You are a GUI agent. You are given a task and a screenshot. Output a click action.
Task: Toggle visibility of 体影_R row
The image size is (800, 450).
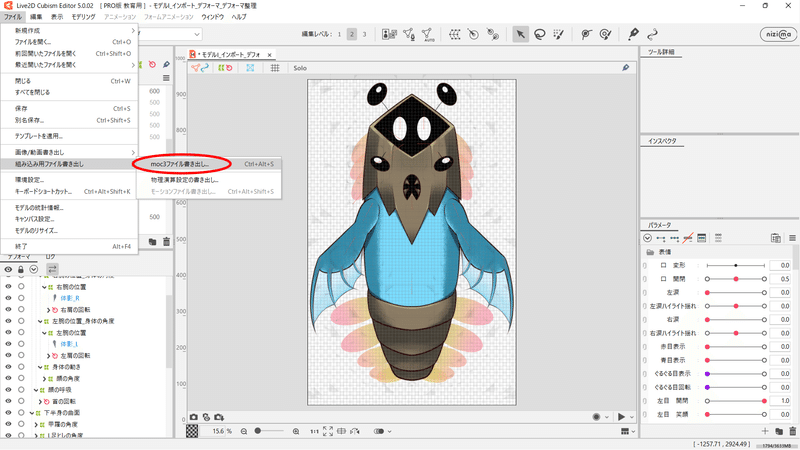(x=8, y=298)
